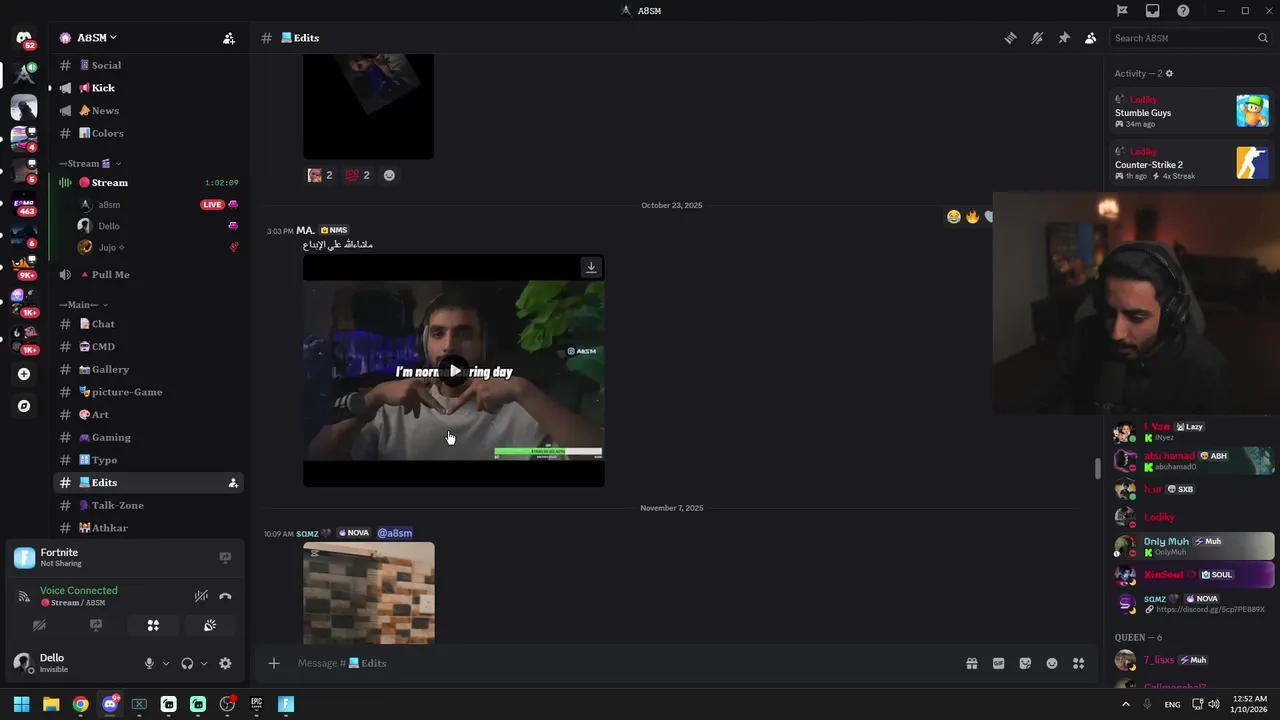Click the create invite icon on Edits channel

point(233,483)
